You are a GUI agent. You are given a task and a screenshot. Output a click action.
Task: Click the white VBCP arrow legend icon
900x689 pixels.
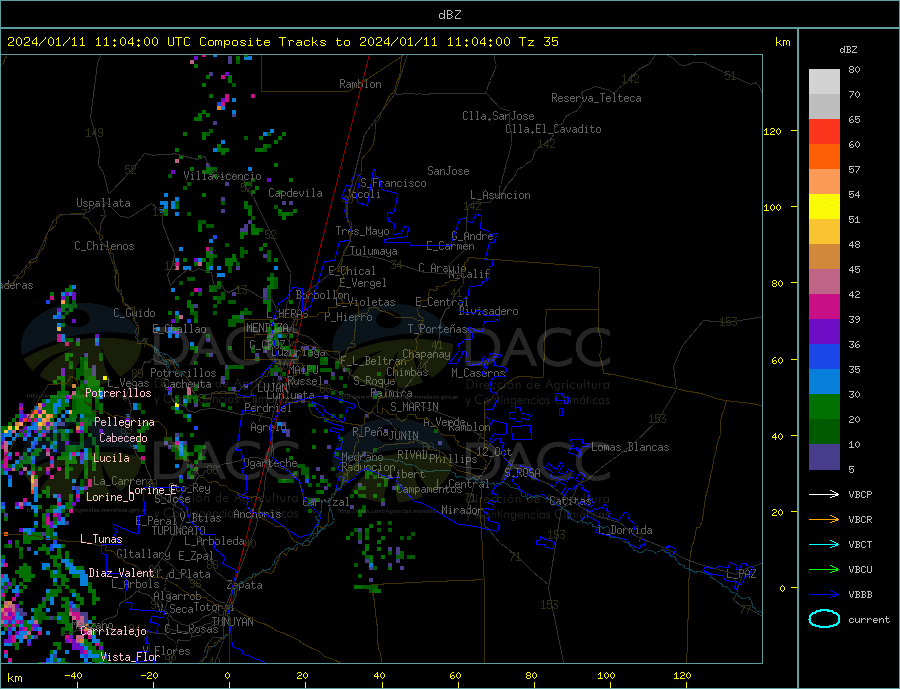[824, 494]
